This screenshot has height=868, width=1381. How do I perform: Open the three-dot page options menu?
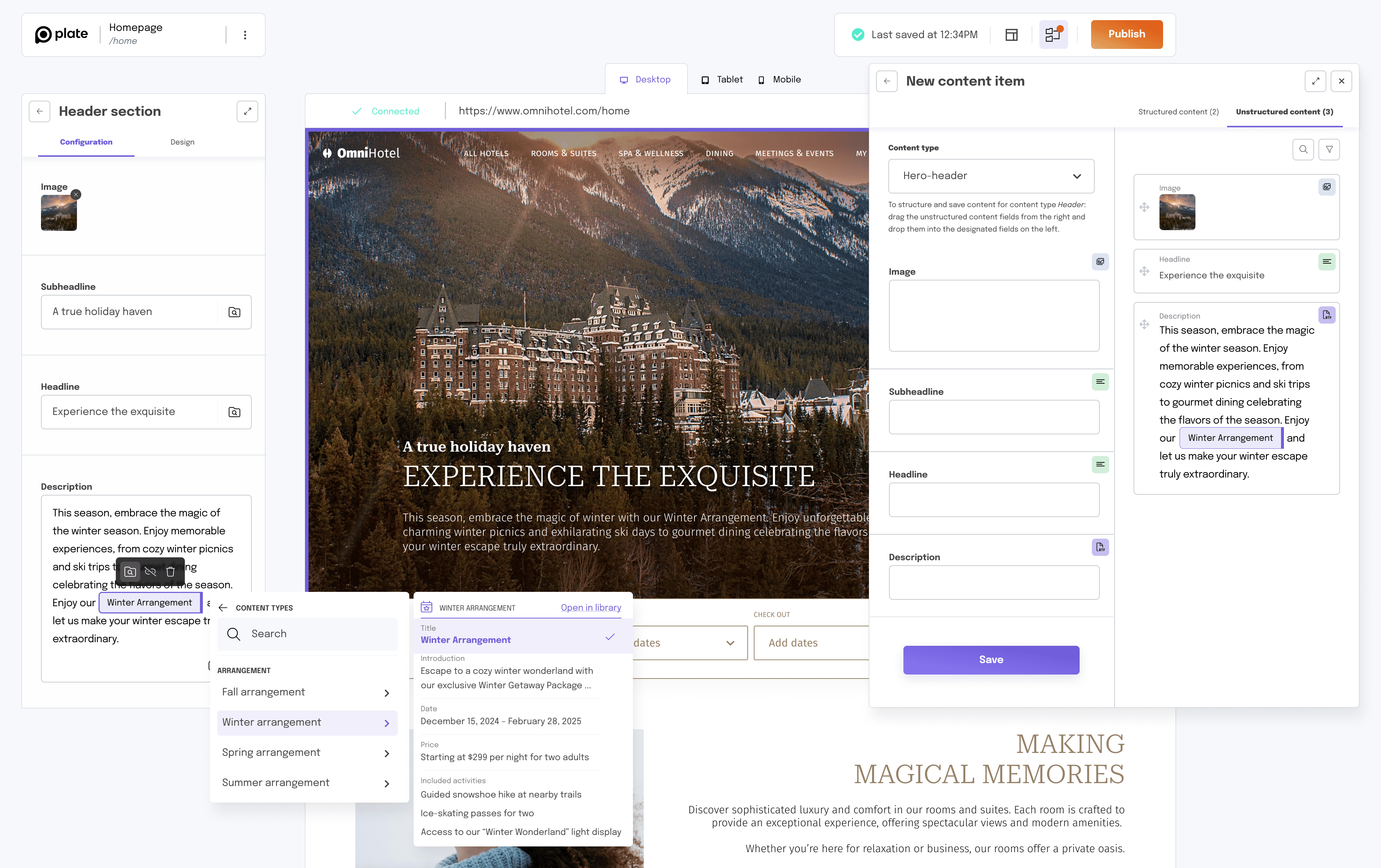click(x=245, y=35)
